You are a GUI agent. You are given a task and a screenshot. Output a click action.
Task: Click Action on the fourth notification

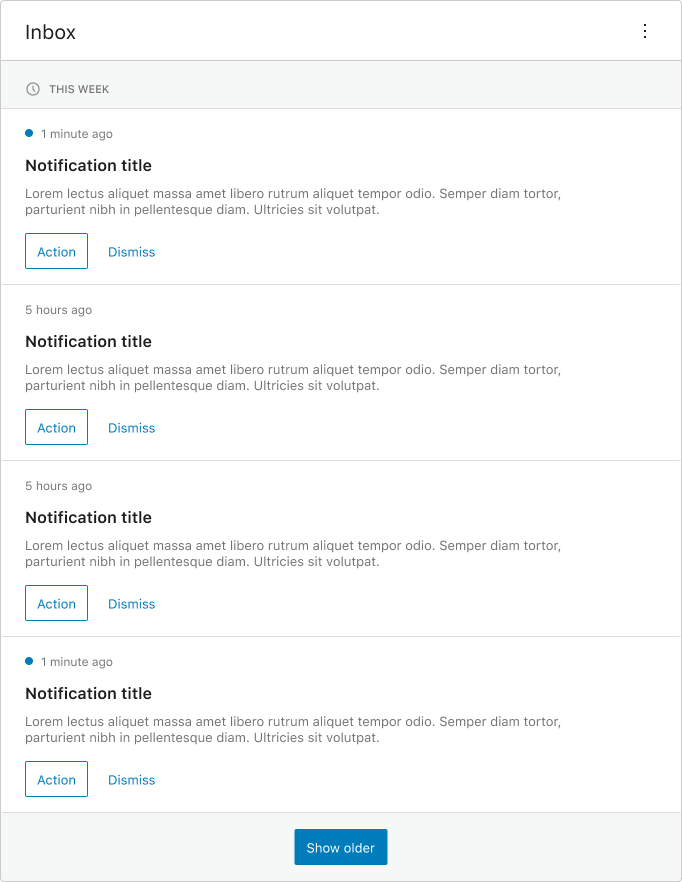[x=56, y=779]
